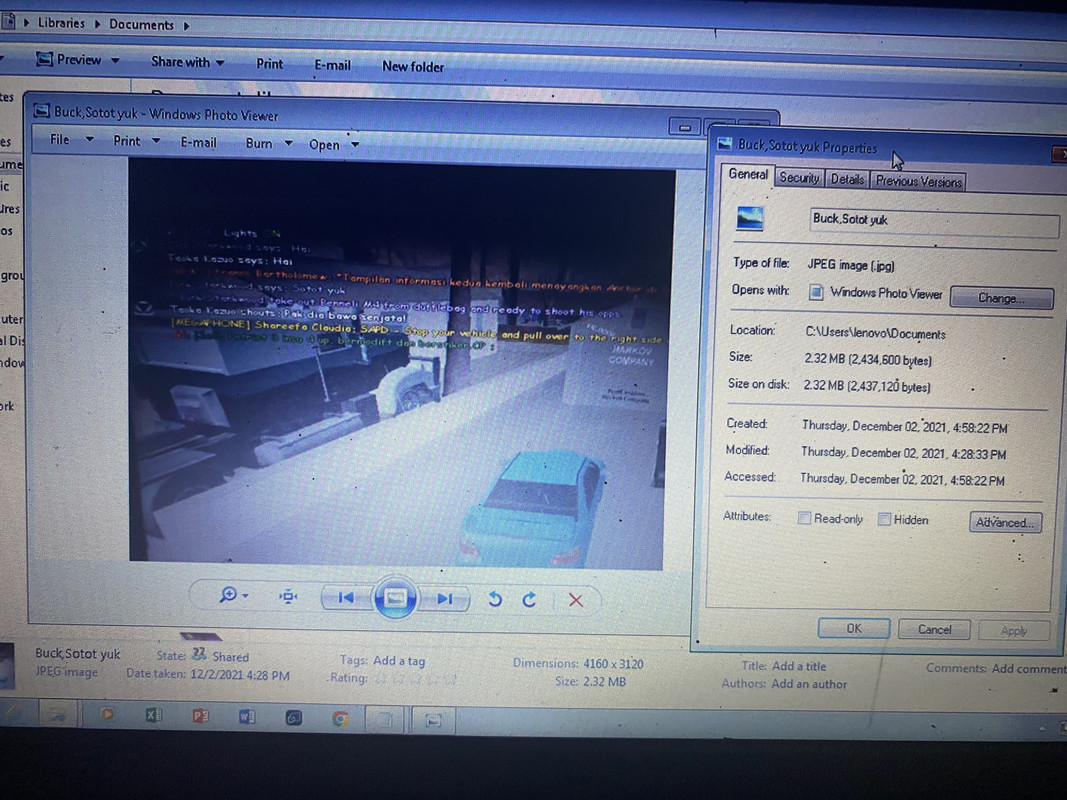
Task: Minimize the Photo Viewer window
Action: pos(685,127)
